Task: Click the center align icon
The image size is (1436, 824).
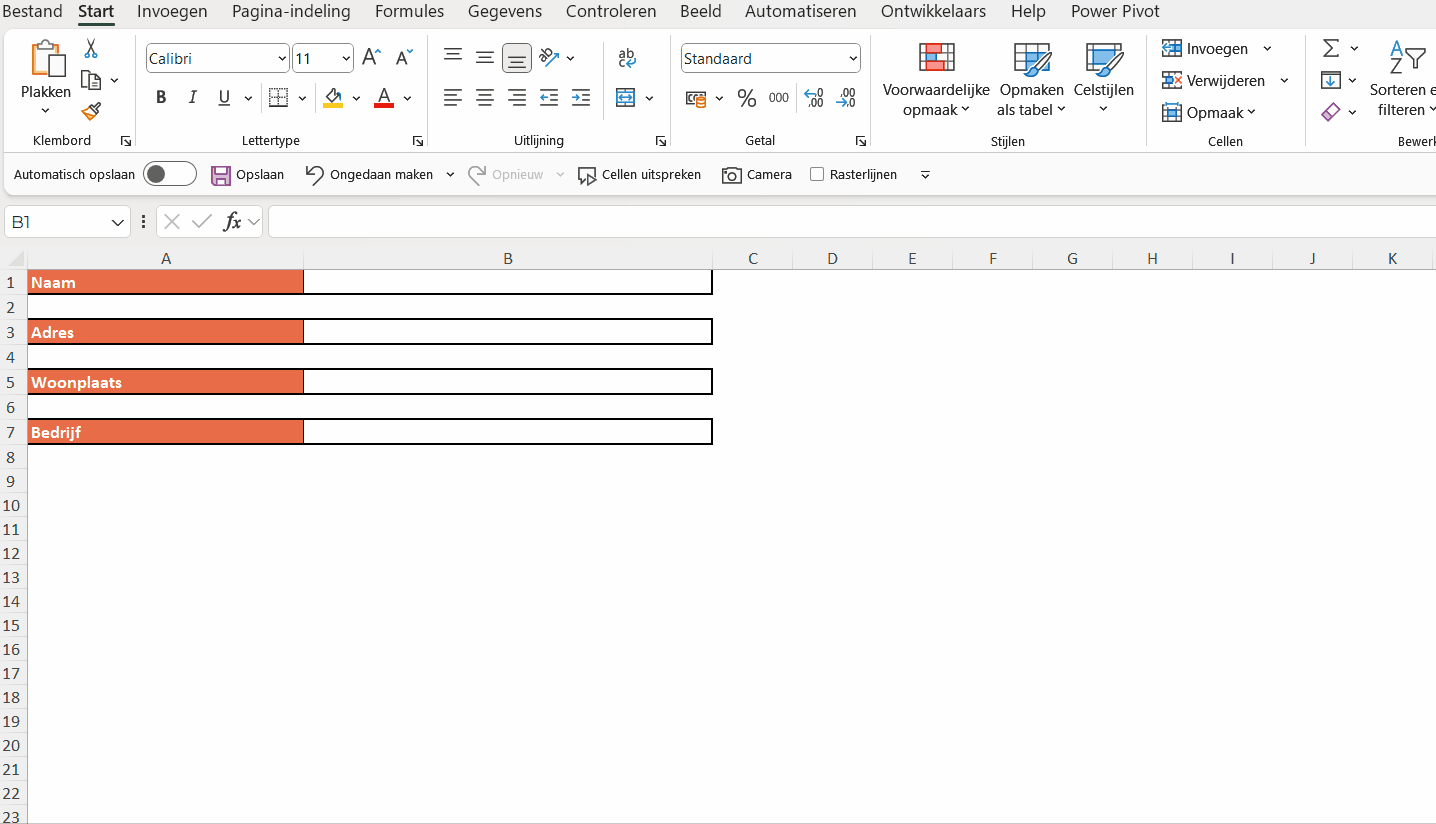Action: pyautogui.click(x=485, y=98)
